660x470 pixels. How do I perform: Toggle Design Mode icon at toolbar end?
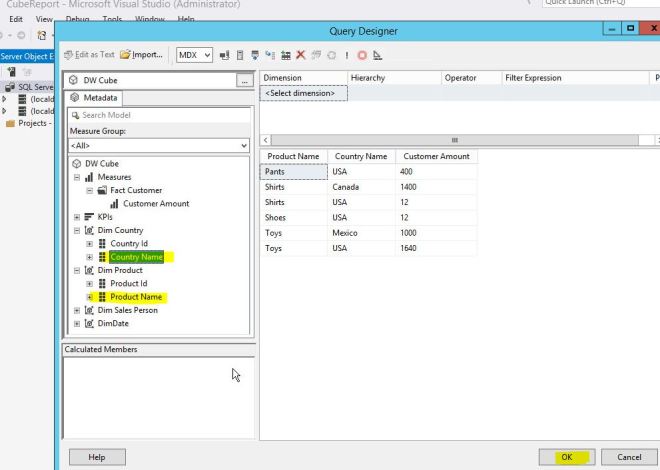pyautogui.click(x=378, y=55)
